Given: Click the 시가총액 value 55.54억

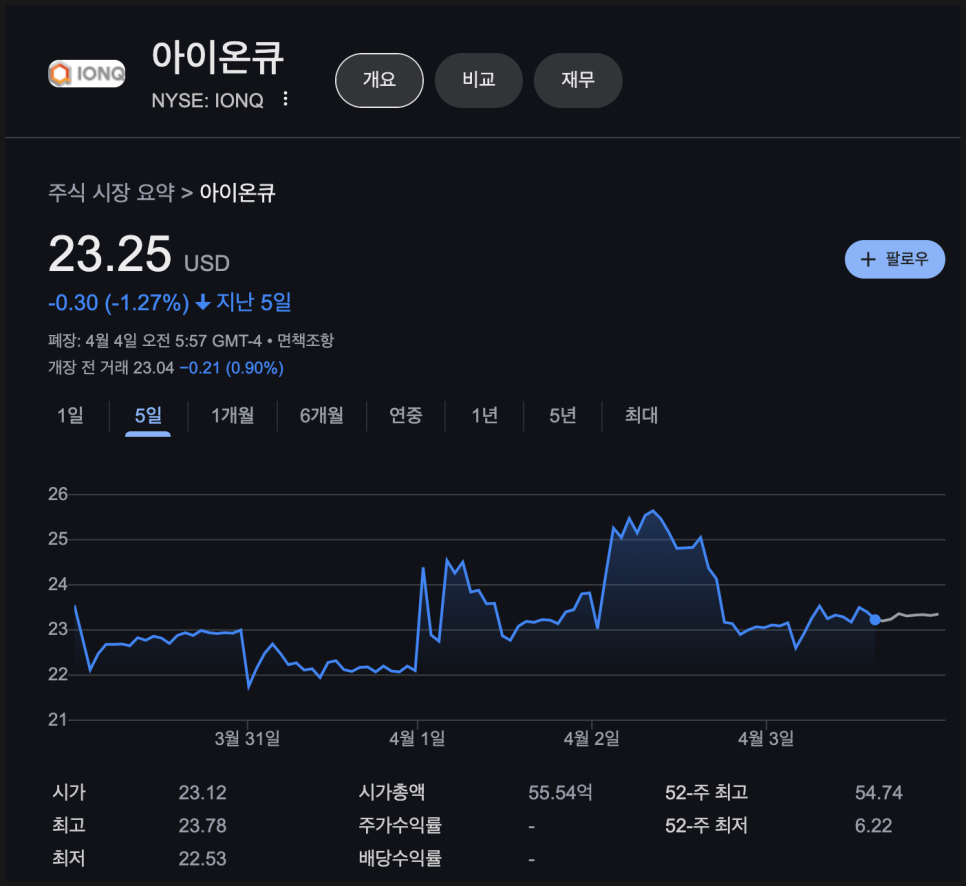Looking at the screenshot, I should [561, 792].
